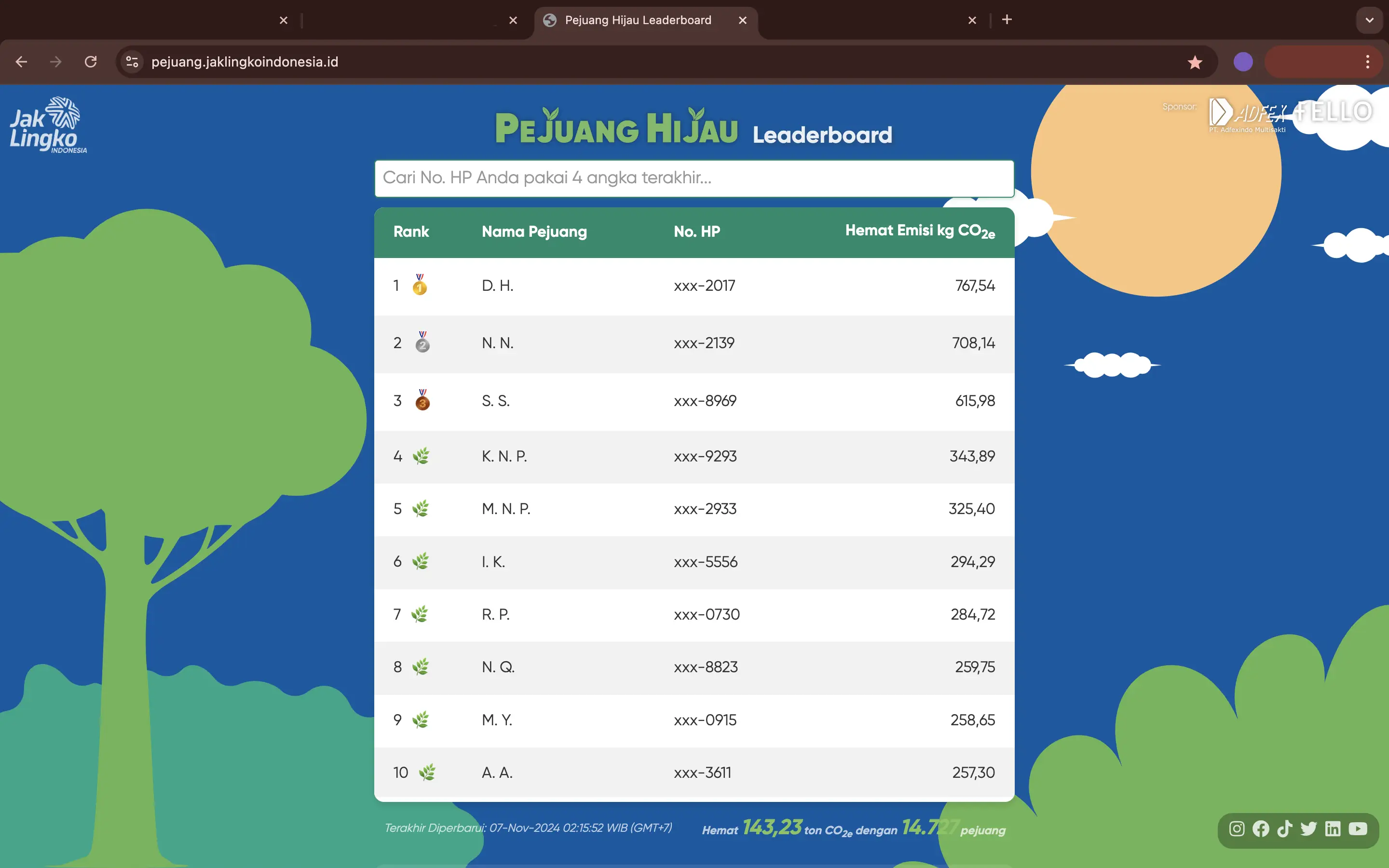Image resolution: width=1389 pixels, height=868 pixels.
Task: Click the Nama Pejuang column header
Action: click(x=534, y=231)
